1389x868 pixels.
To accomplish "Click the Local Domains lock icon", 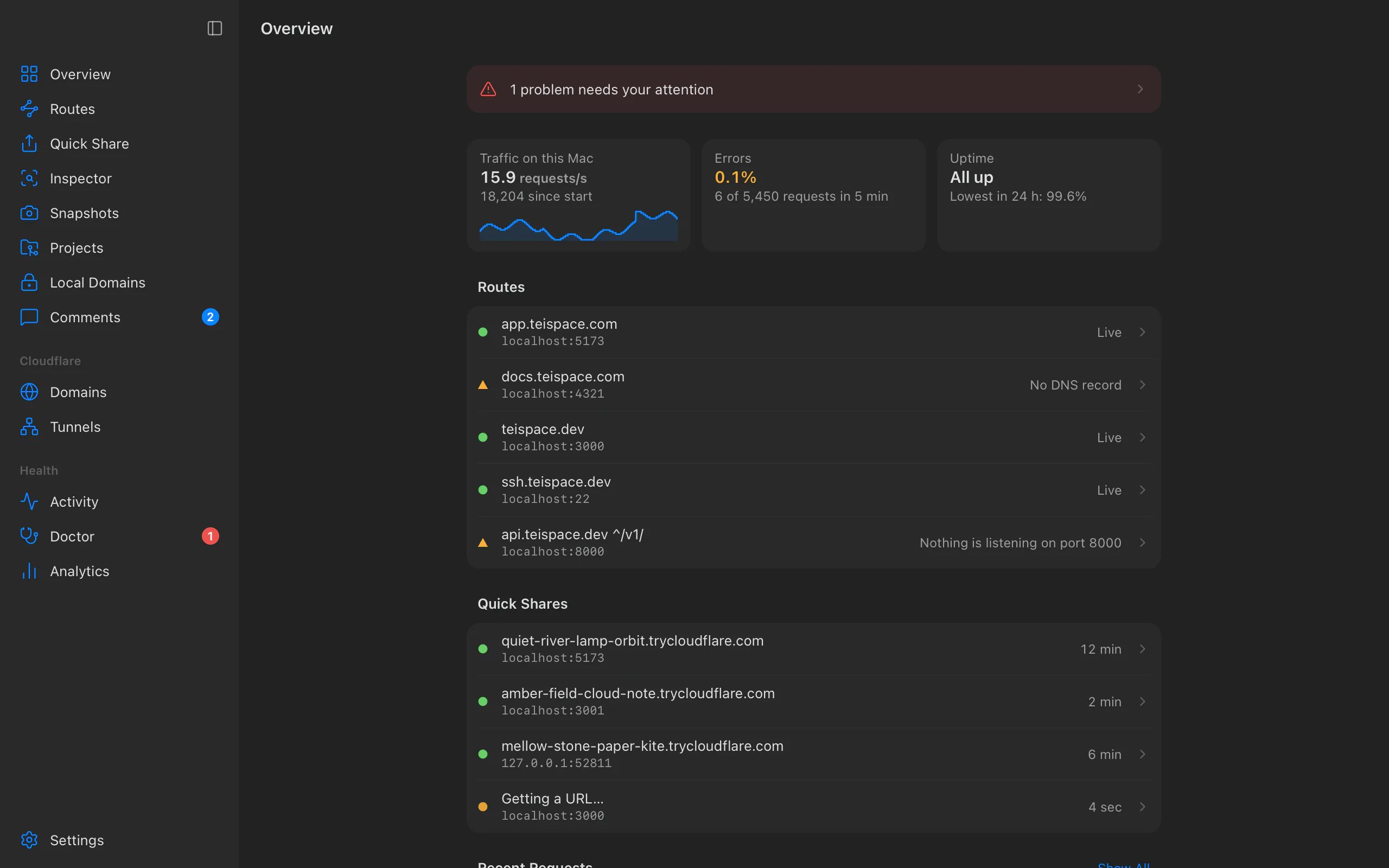I will (x=29, y=282).
